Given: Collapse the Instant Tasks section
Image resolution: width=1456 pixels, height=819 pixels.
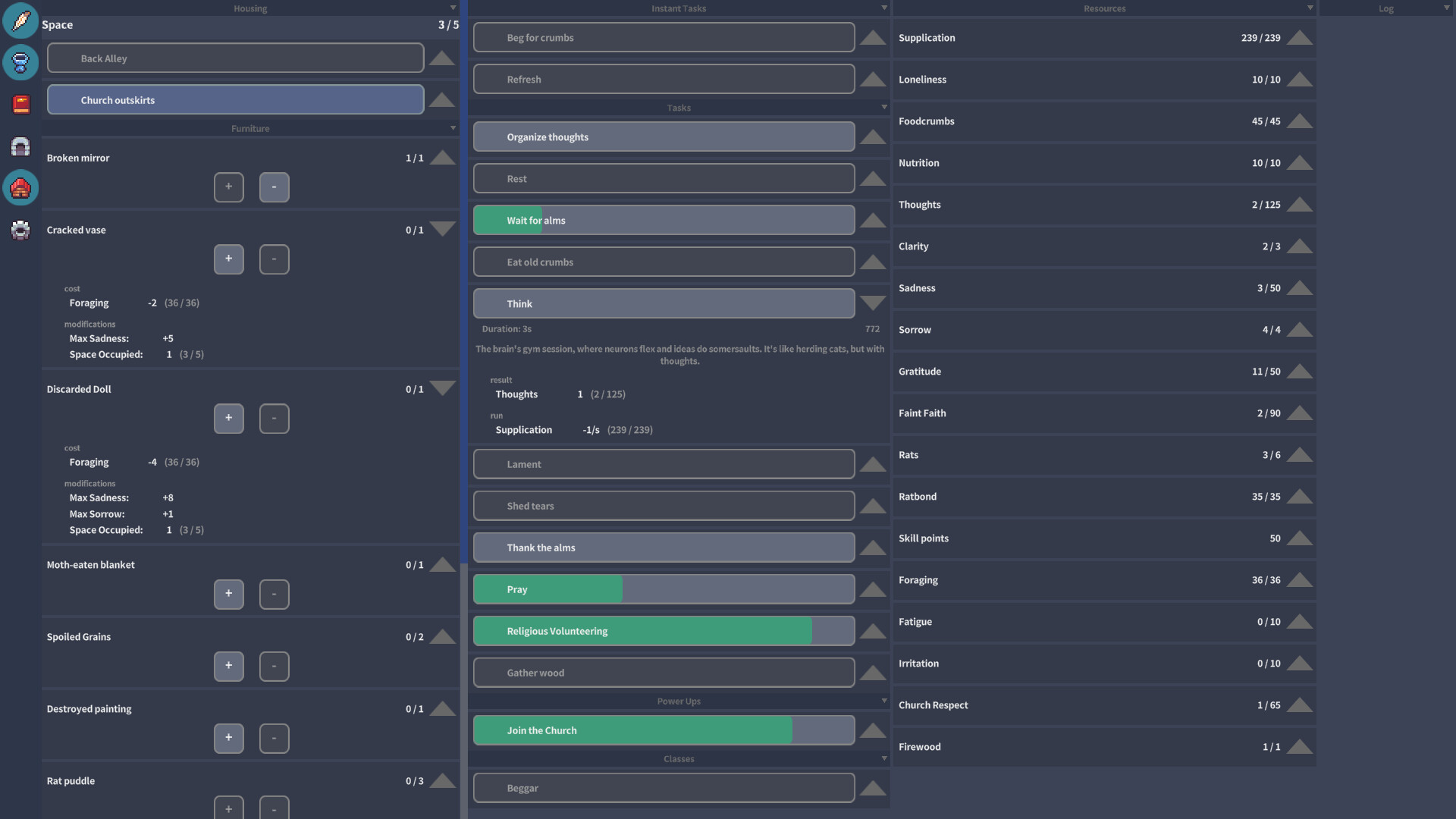Looking at the screenshot, I should click(x=883, y=8).
